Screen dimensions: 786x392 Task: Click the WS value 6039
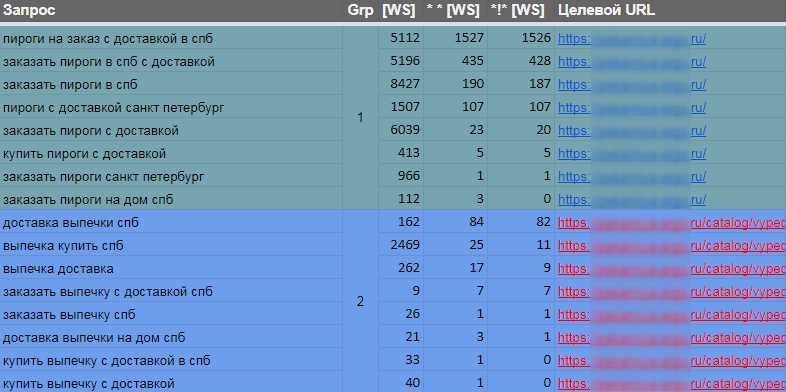[x=405, y=131]
